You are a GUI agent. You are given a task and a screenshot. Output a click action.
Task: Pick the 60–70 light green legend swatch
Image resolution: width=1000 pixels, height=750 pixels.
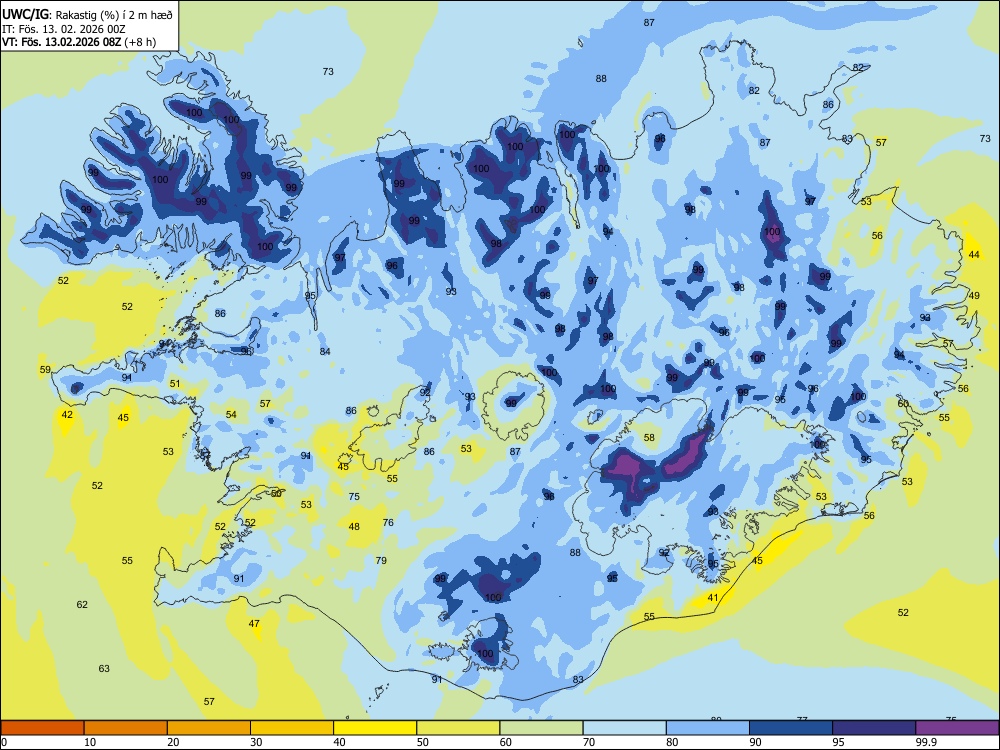(541, 728)
